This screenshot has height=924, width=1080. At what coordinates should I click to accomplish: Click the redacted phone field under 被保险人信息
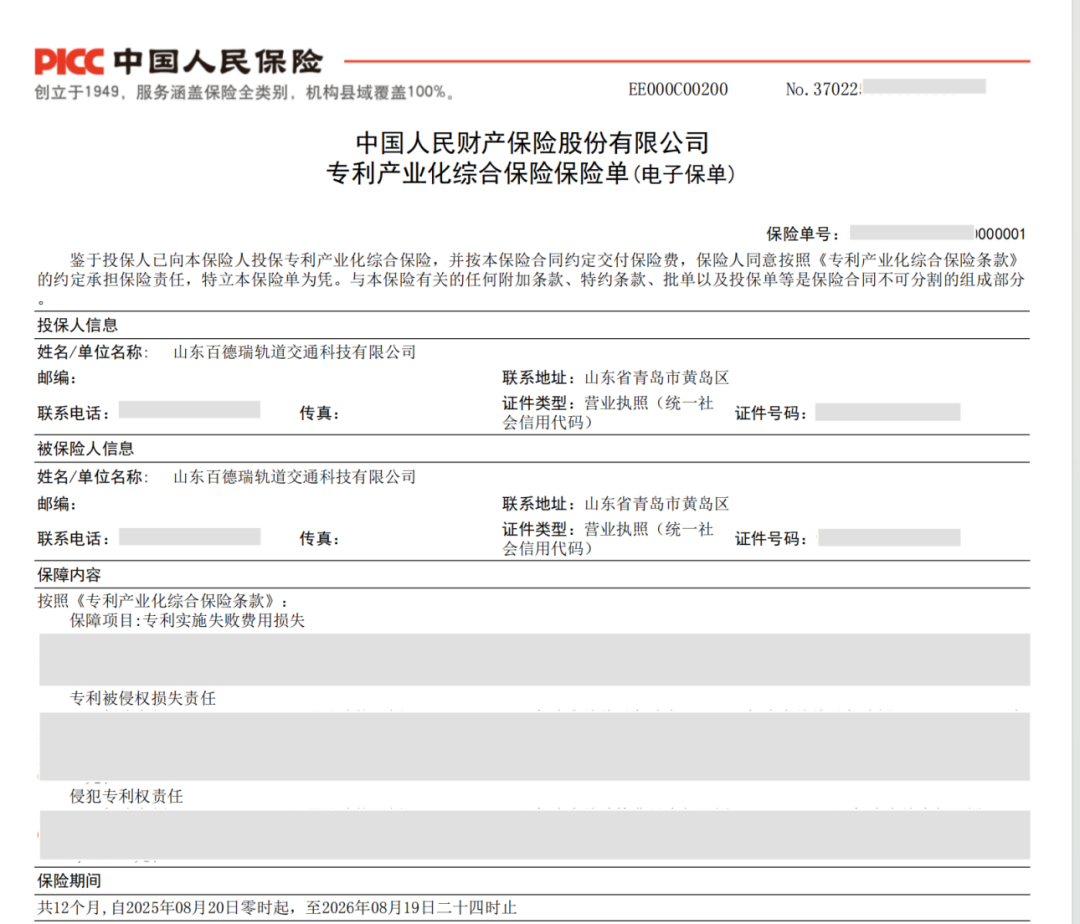tap(189, 536)
